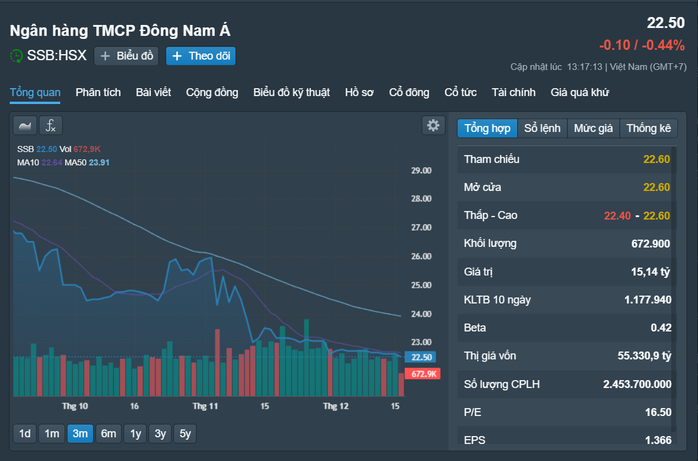Select the Mức giá panel tab
The width and height of the screenshot is (698, 461).
593,128
